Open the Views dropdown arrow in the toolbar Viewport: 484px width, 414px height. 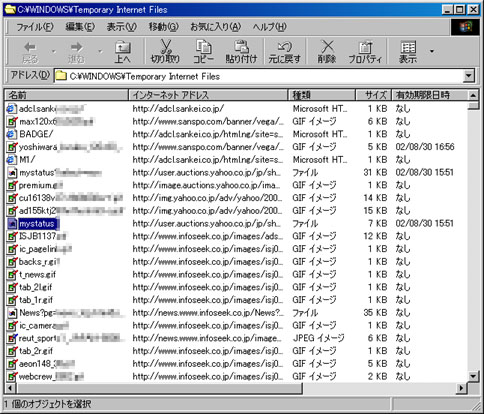(x=432, y=51)
